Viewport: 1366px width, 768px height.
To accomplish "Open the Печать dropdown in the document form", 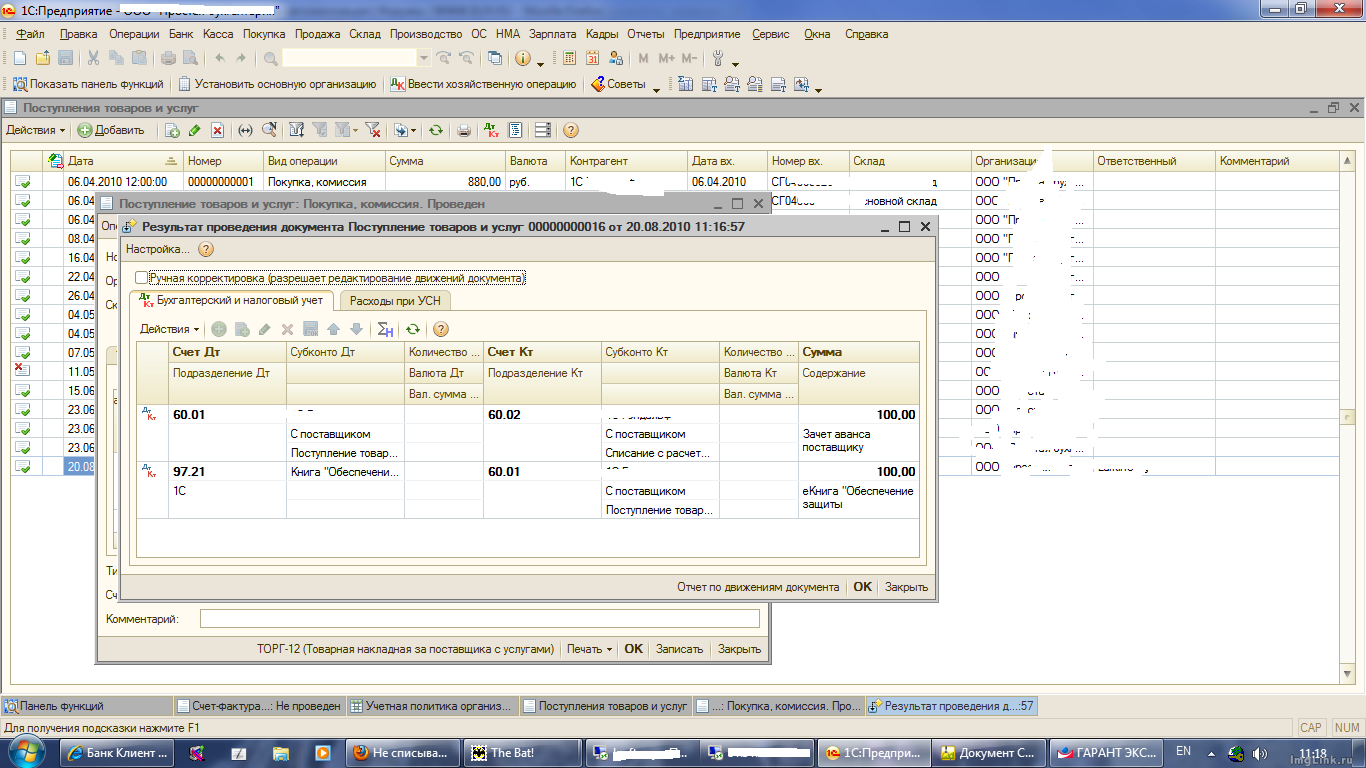I will (589, 649).
